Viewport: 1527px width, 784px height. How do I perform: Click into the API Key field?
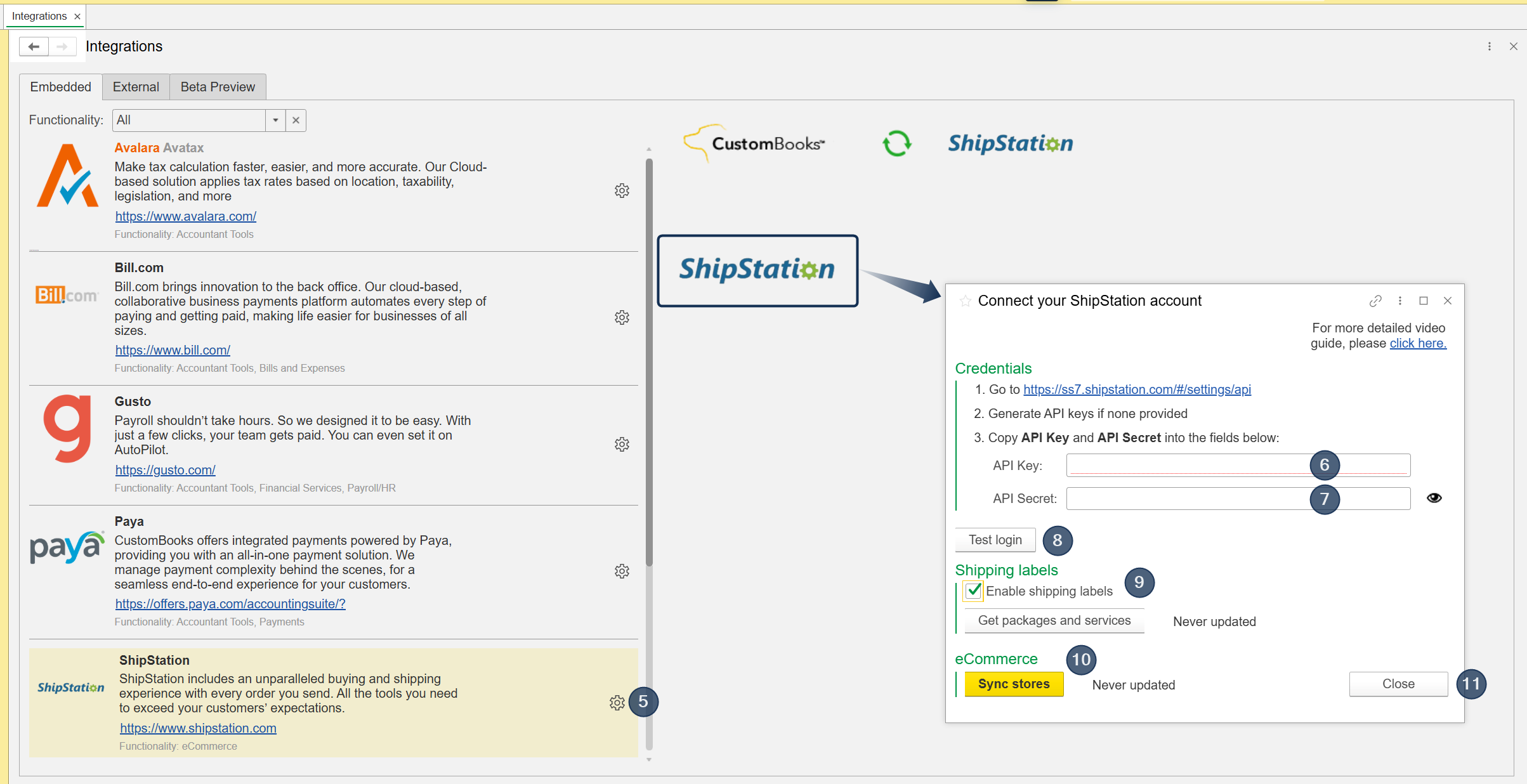point(1186,465)
